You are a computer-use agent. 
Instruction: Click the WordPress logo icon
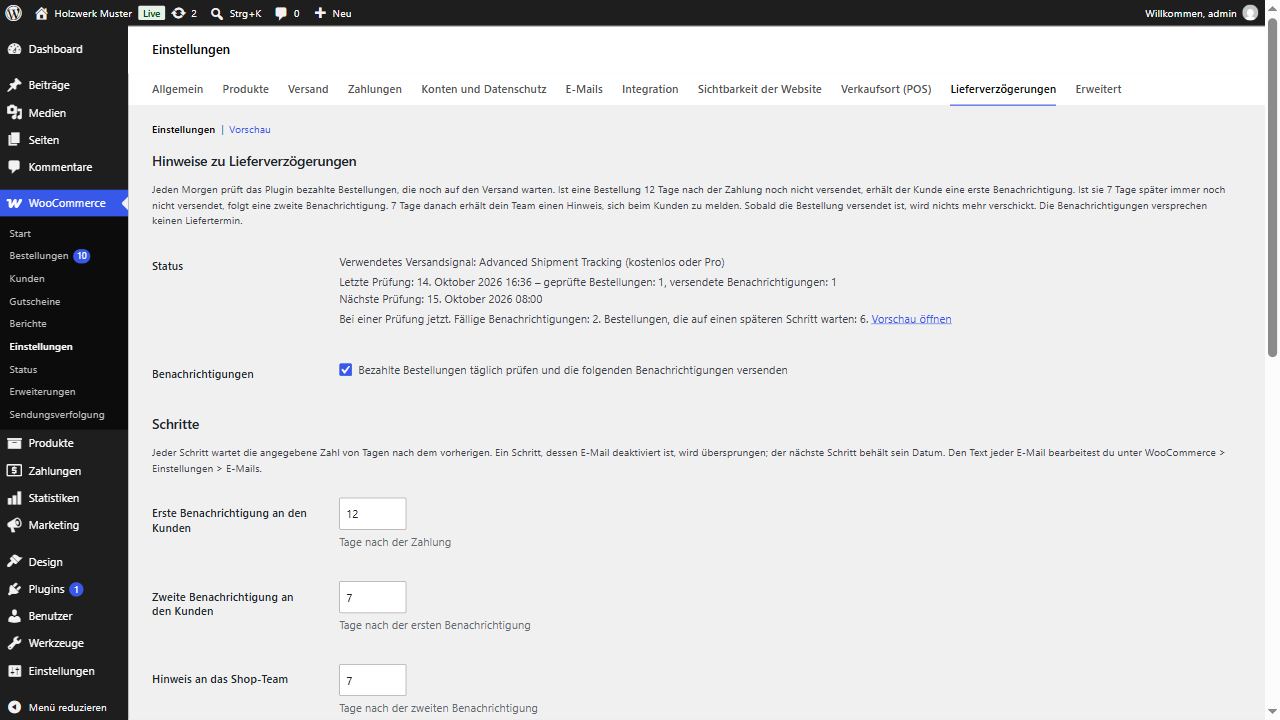[14, 13]
